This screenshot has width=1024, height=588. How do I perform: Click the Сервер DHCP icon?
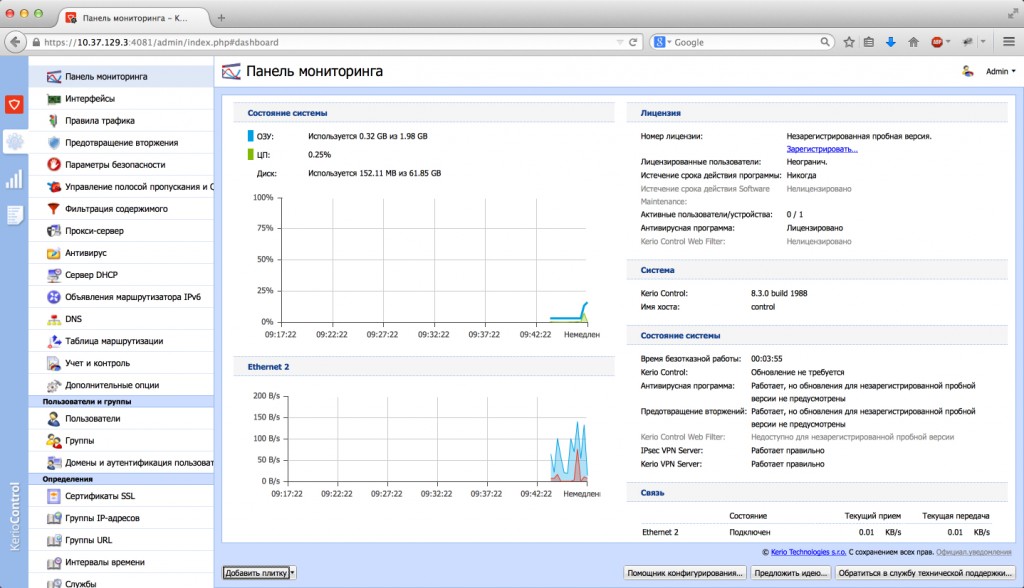[54, 275]
